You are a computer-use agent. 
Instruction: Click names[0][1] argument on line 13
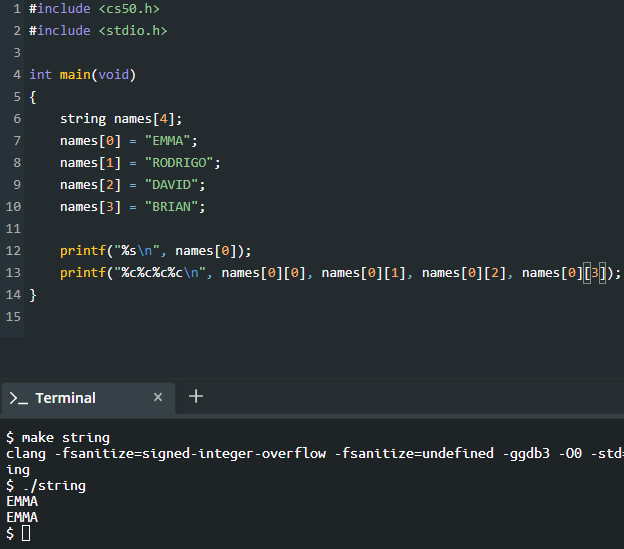point(363,273)
